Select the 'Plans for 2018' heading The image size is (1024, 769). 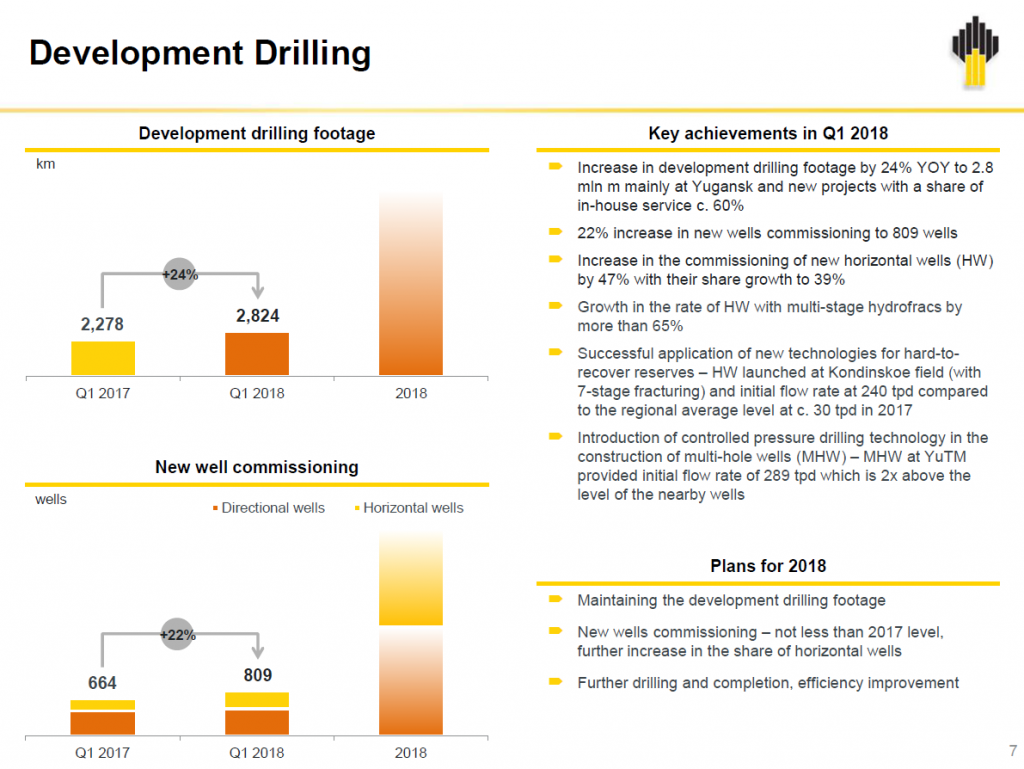767,566
